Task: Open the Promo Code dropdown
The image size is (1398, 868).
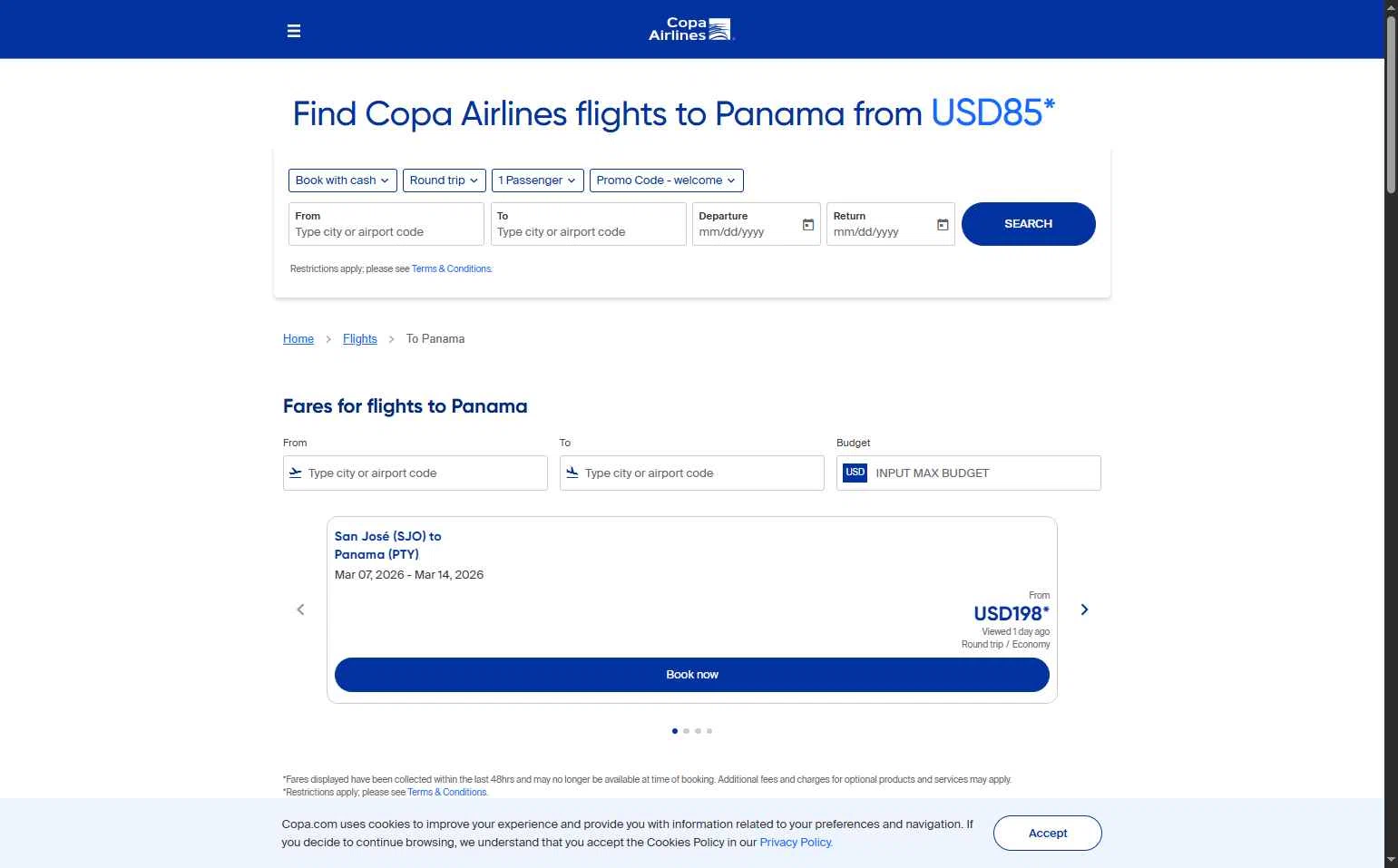Action: click(666, 180)
